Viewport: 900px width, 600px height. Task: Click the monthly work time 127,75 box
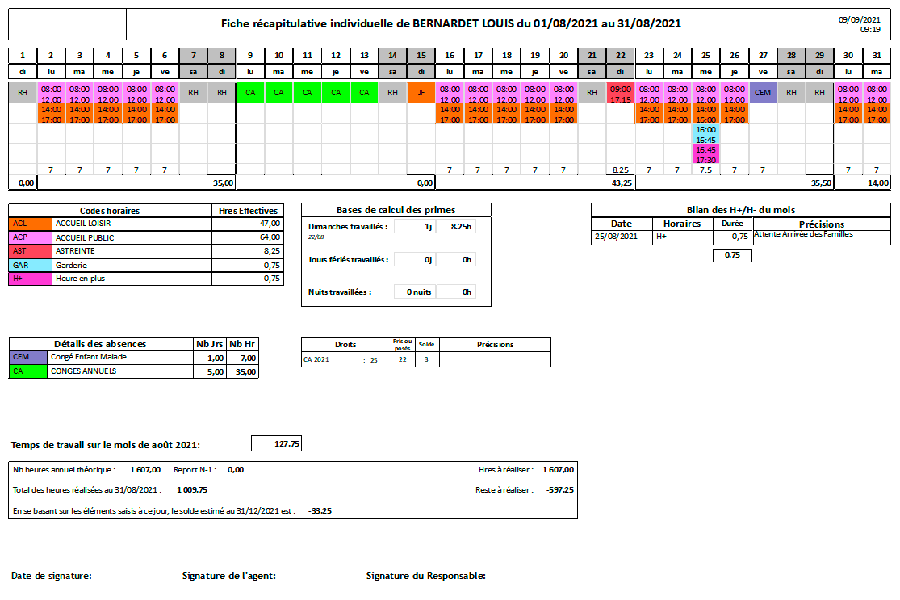point(277,443)
